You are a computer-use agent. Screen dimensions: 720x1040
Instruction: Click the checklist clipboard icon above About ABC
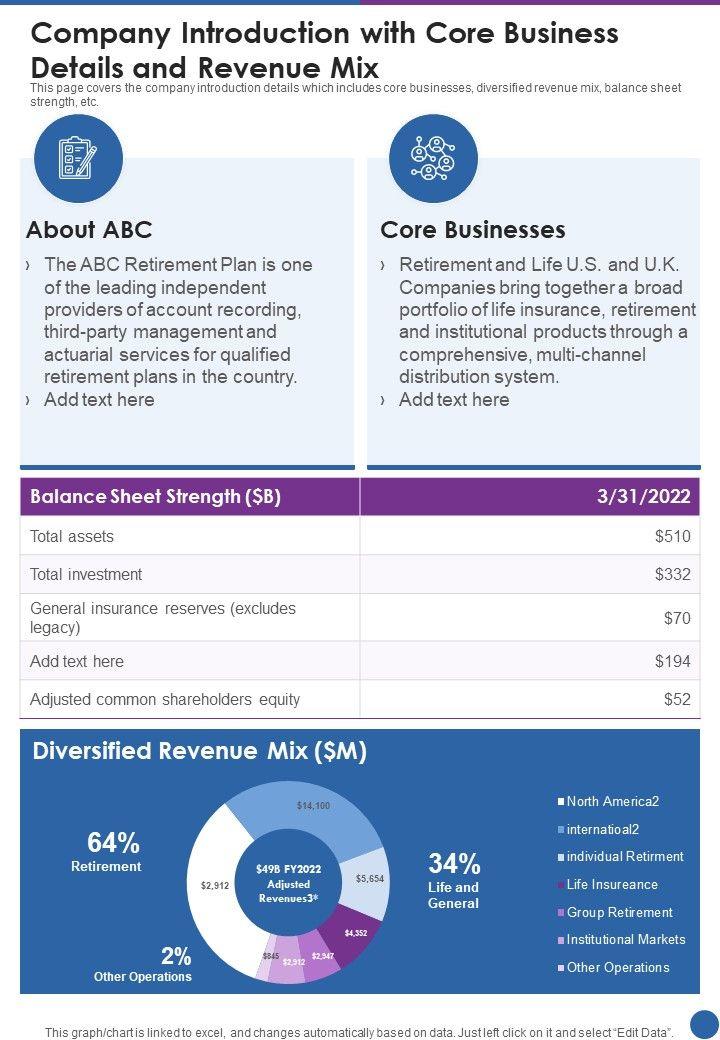pyautogui.click(x=78, y=158)
